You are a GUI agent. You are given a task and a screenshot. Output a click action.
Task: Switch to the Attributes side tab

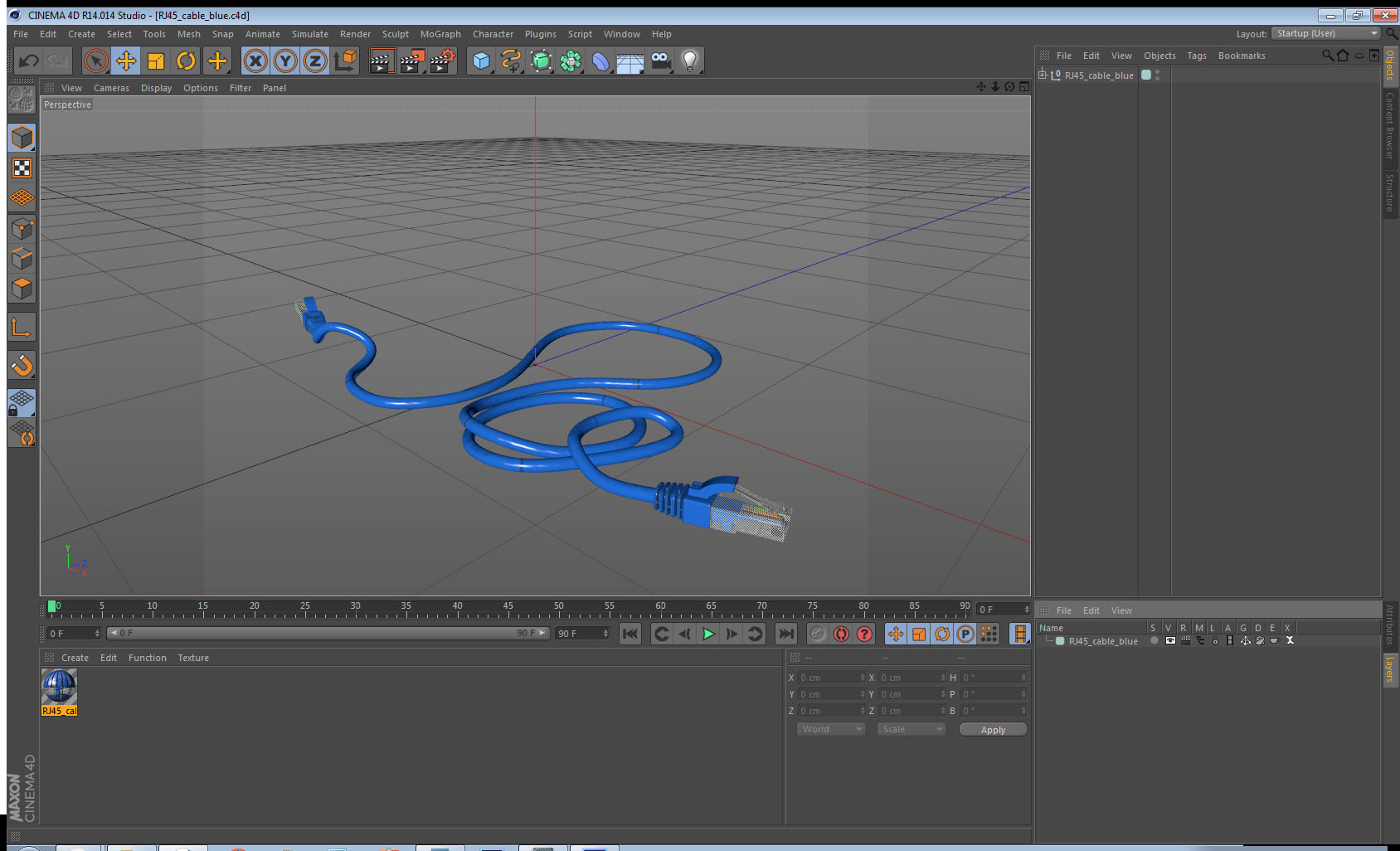1390,625
